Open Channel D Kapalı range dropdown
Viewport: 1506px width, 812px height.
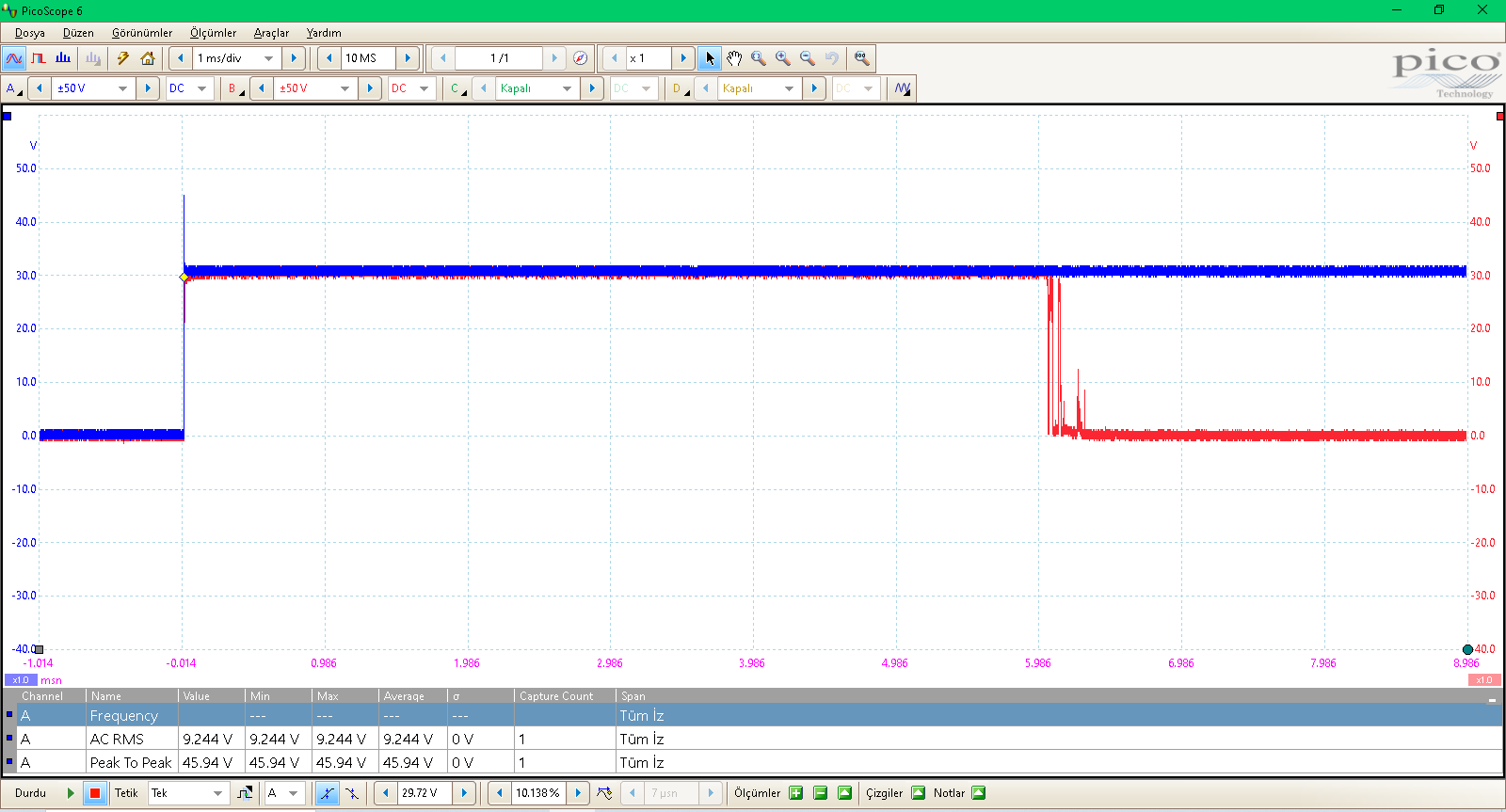click(x=789, y=88)
